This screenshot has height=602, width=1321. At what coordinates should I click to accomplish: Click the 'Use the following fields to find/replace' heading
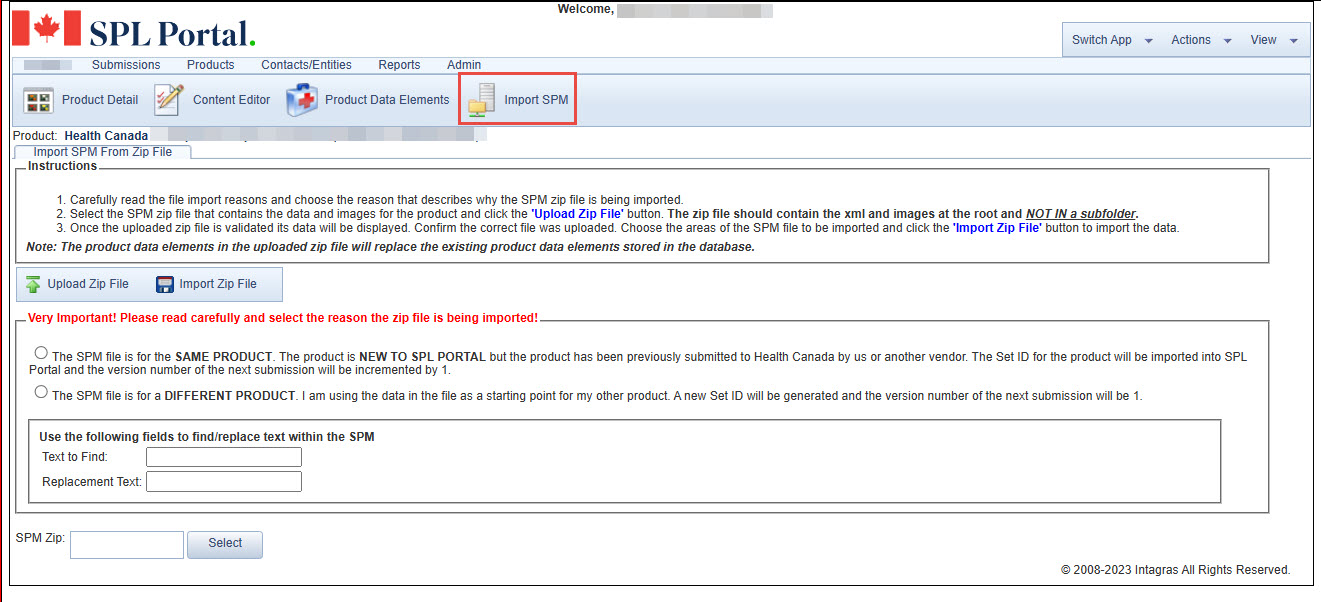pos(207,436)
